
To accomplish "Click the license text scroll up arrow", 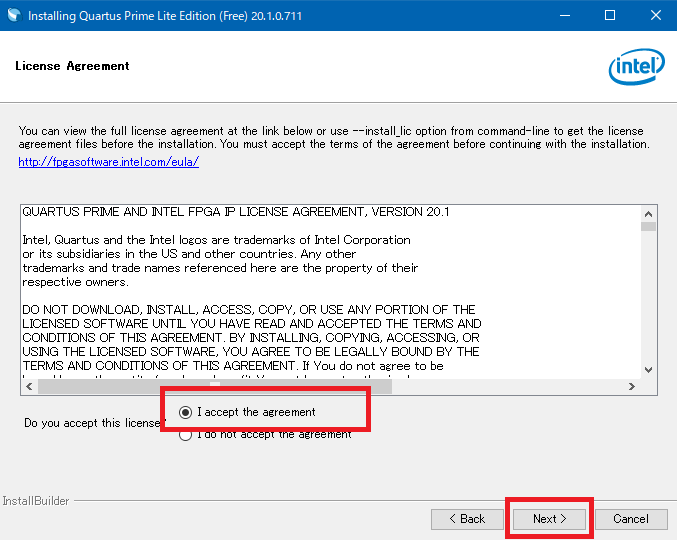I will 648,212.
